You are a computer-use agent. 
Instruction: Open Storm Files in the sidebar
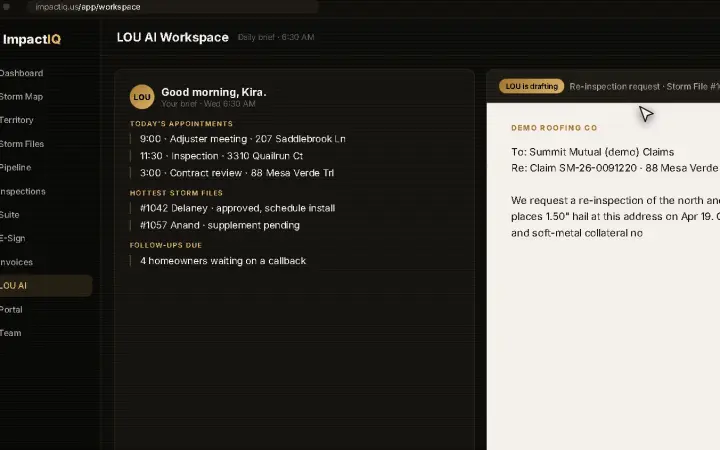pyautogui.click(x=22, y=144)
